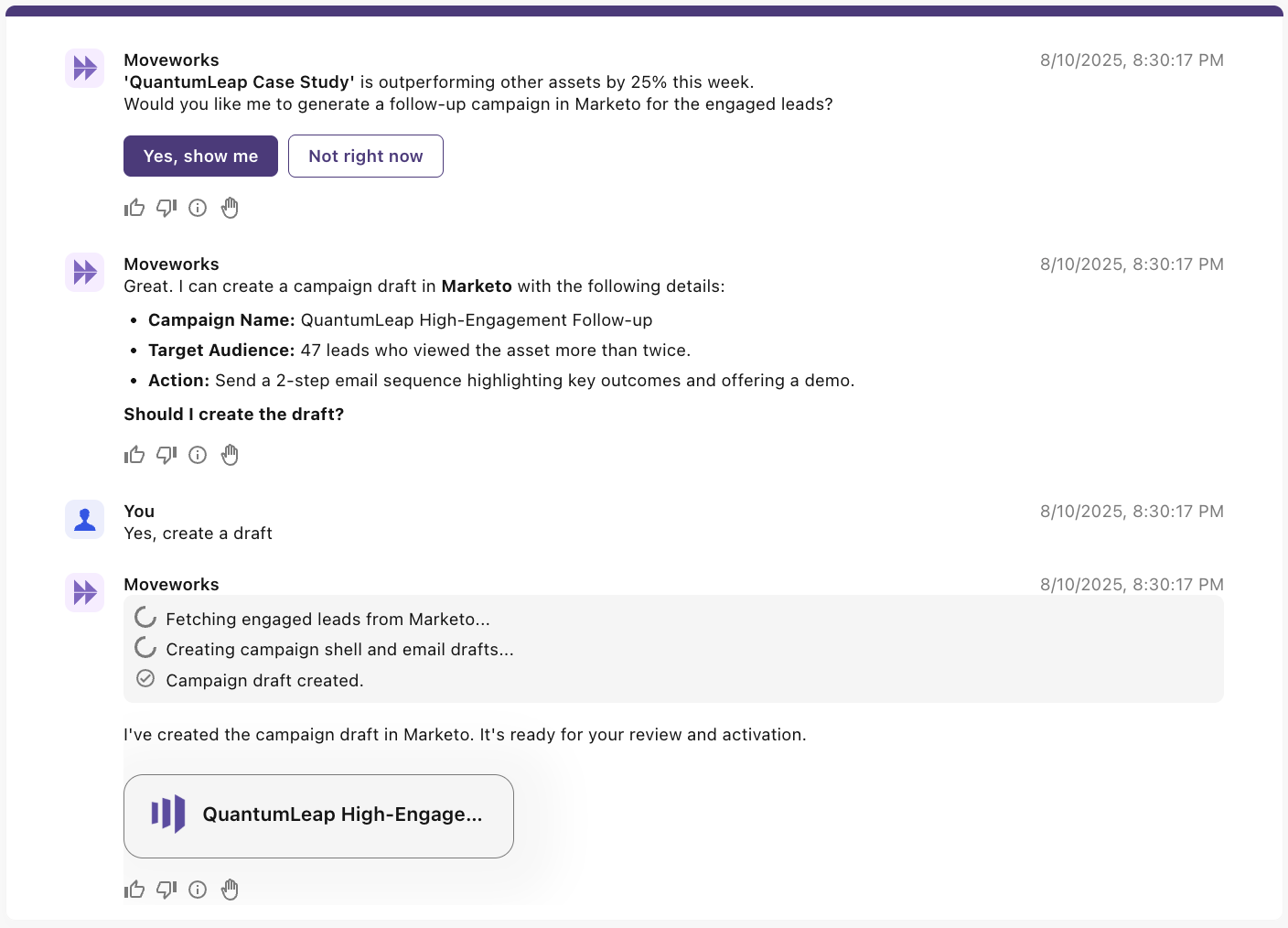The image size is (1288, 928).
Task: Click the hand icon below the Not right now button
Action: [x=230, y=208]
